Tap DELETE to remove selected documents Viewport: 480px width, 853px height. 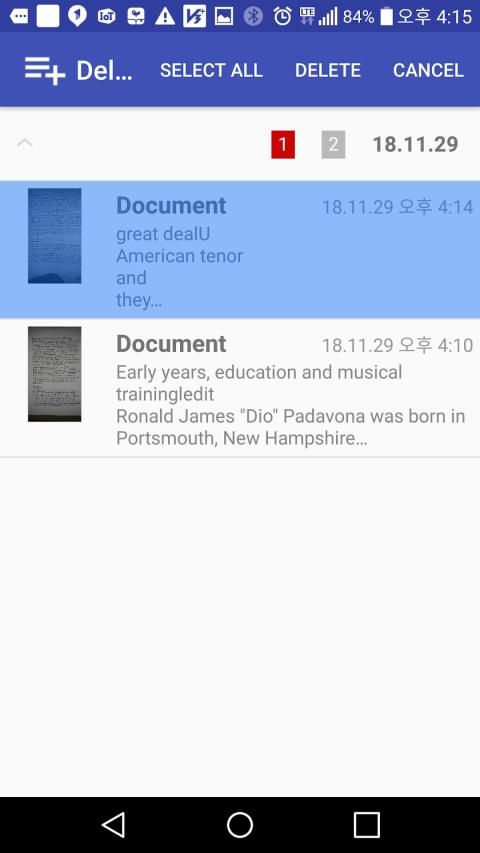(328, 70)
